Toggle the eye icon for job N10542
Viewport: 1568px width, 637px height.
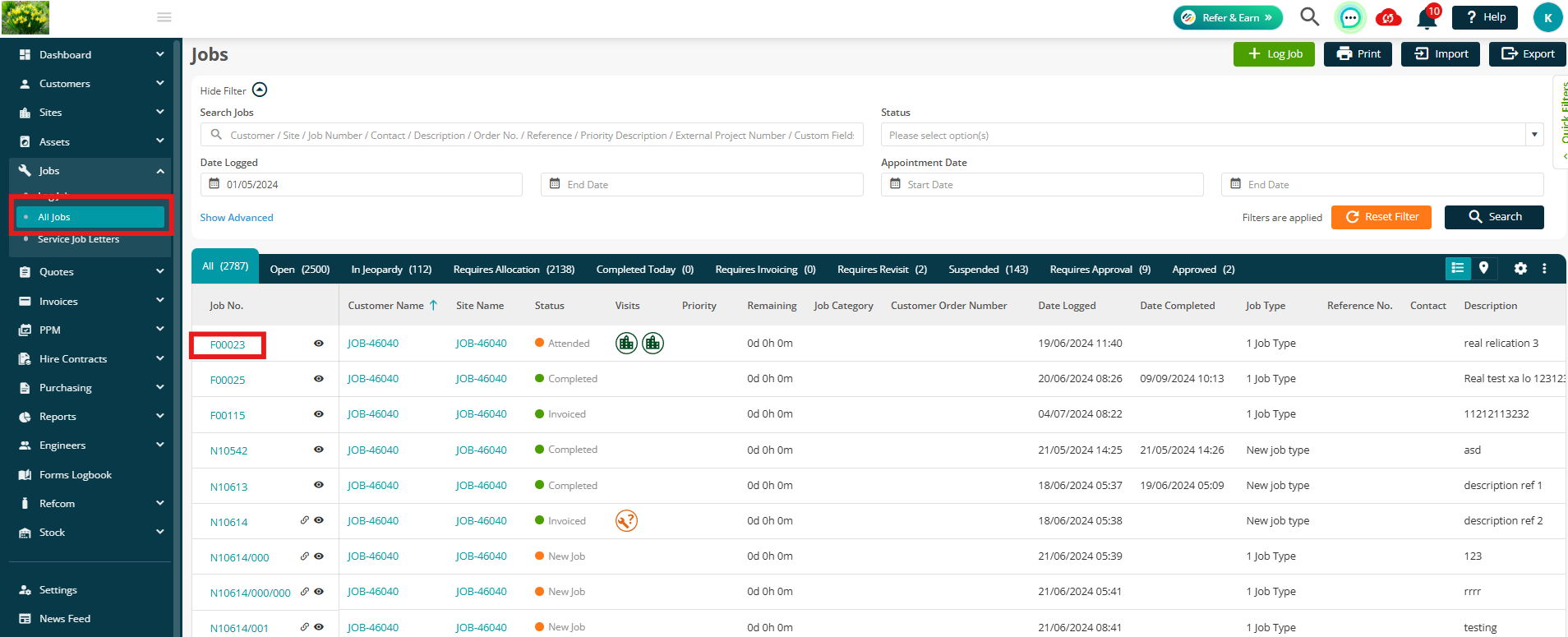pos(319,450)
